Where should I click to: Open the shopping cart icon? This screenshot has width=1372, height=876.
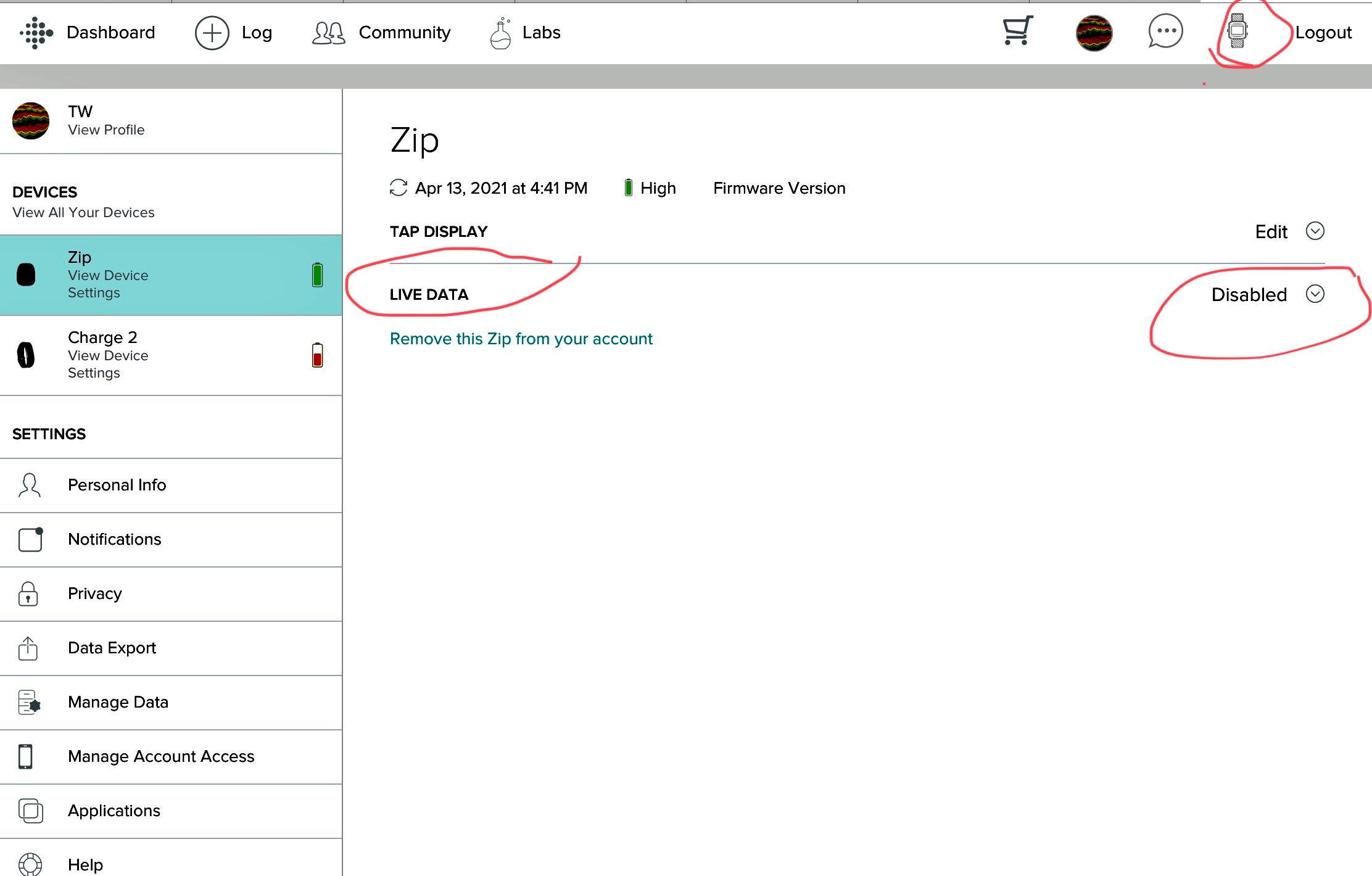point(1017,31)
